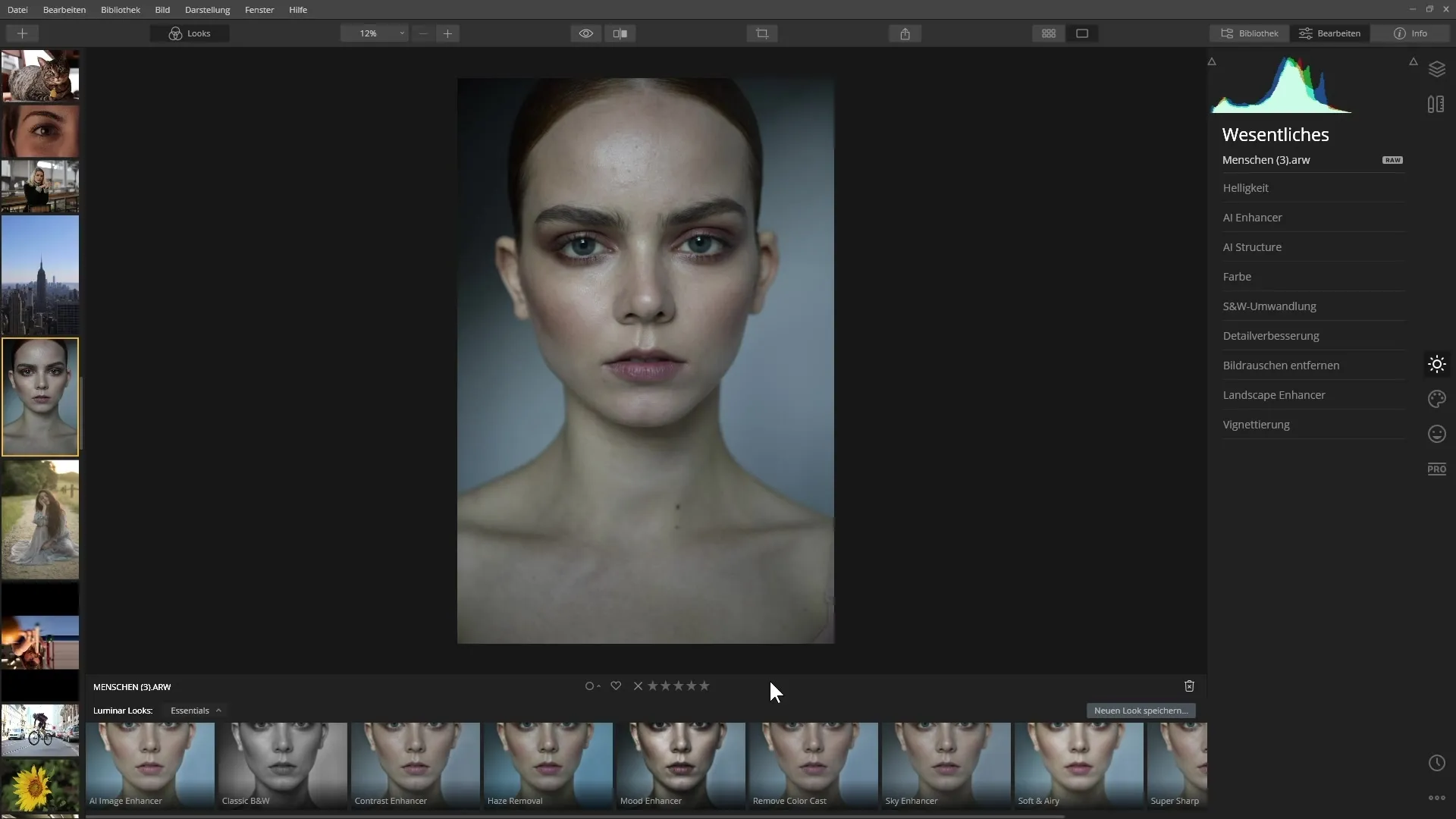Viewport: 1456px width, 819px height.
Task: Open the Bibliothek menu in menu bar
Action: 121,10
